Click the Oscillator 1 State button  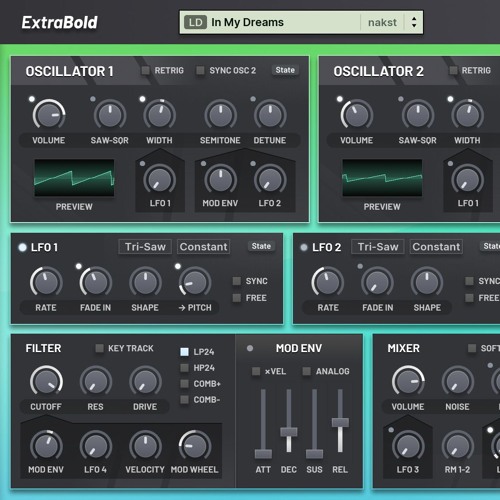[285, 70]
